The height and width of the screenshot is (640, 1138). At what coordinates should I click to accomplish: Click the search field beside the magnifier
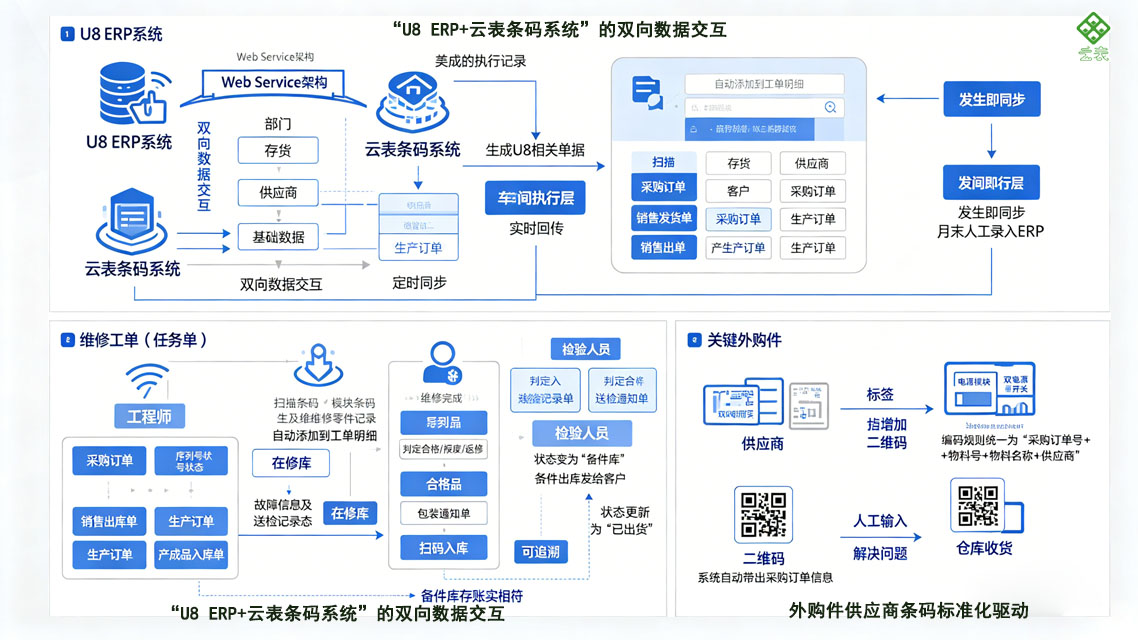(x=764, y=107)
